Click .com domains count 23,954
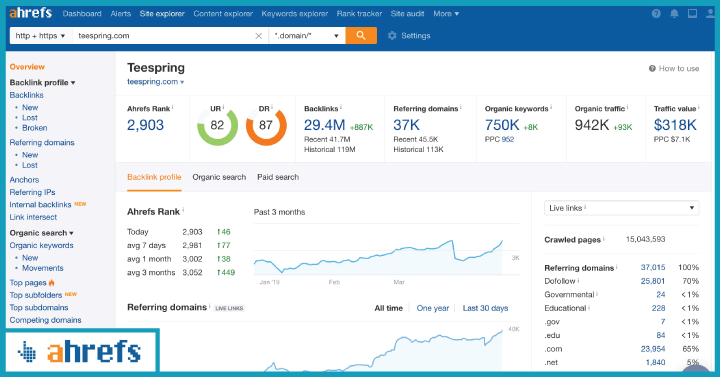Viewport: 720px width, 377px height. pyautogui.click(x=653, y=349)
